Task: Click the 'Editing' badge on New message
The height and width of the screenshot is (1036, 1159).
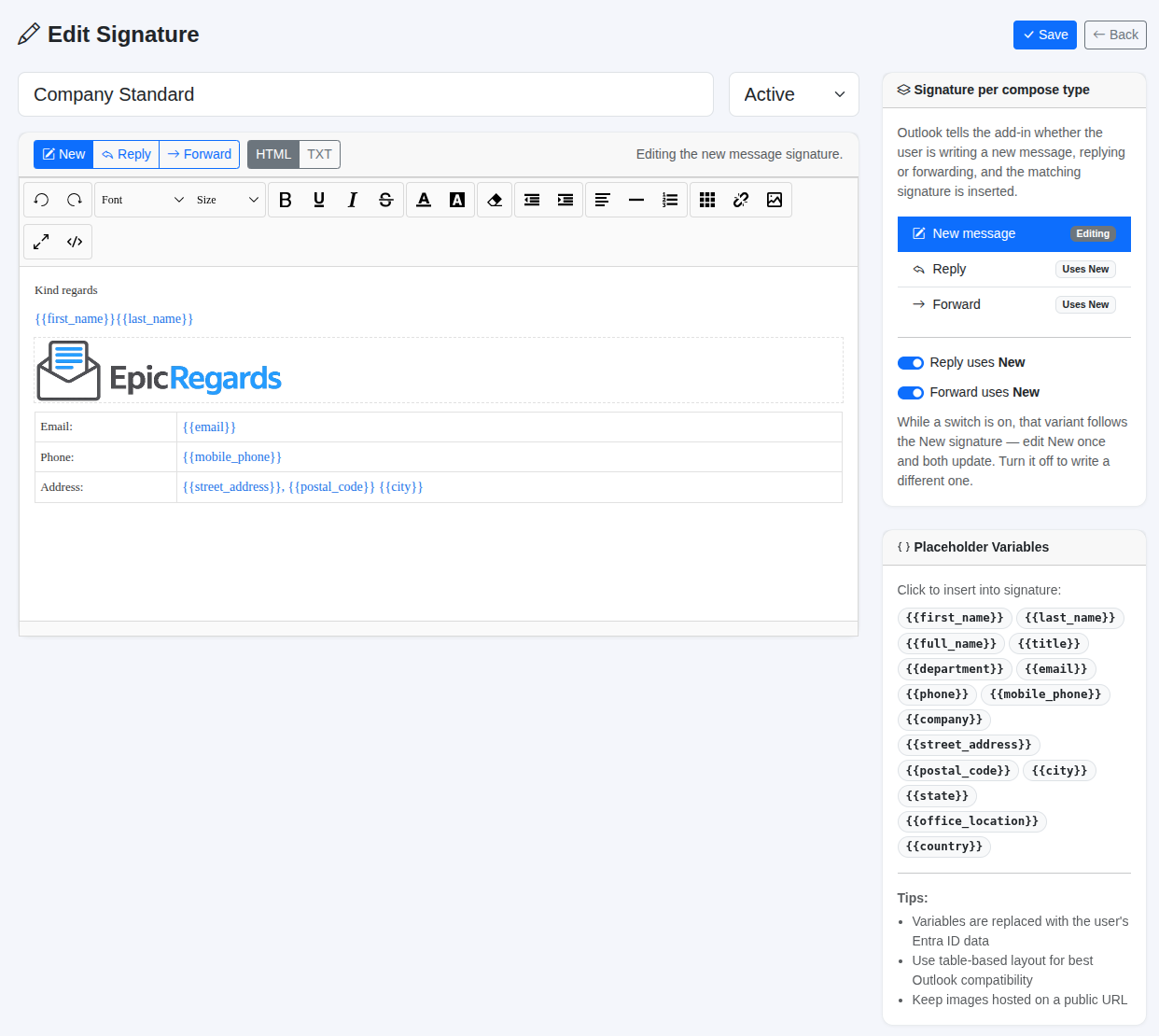Action: click(1093, 234)
